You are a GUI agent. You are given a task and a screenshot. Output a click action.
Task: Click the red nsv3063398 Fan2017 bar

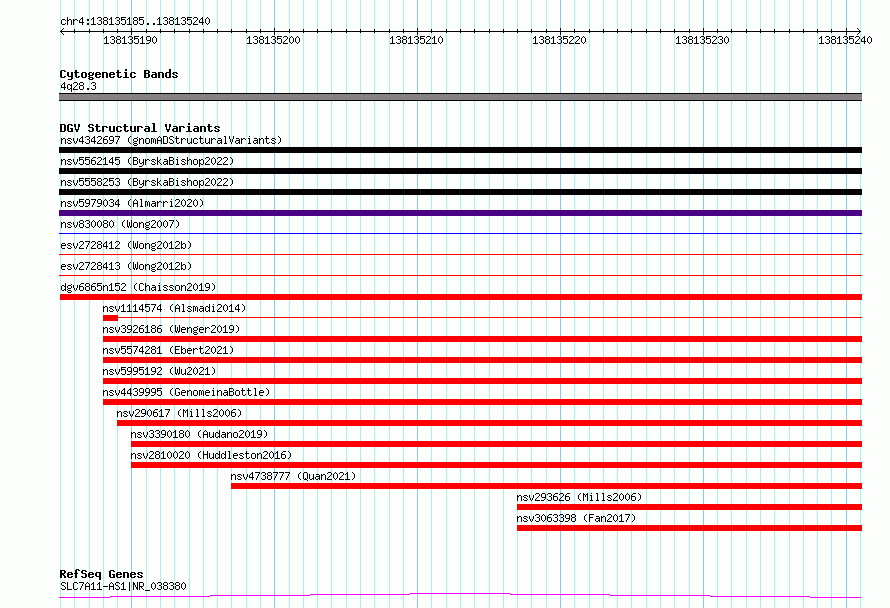(689, 528)
